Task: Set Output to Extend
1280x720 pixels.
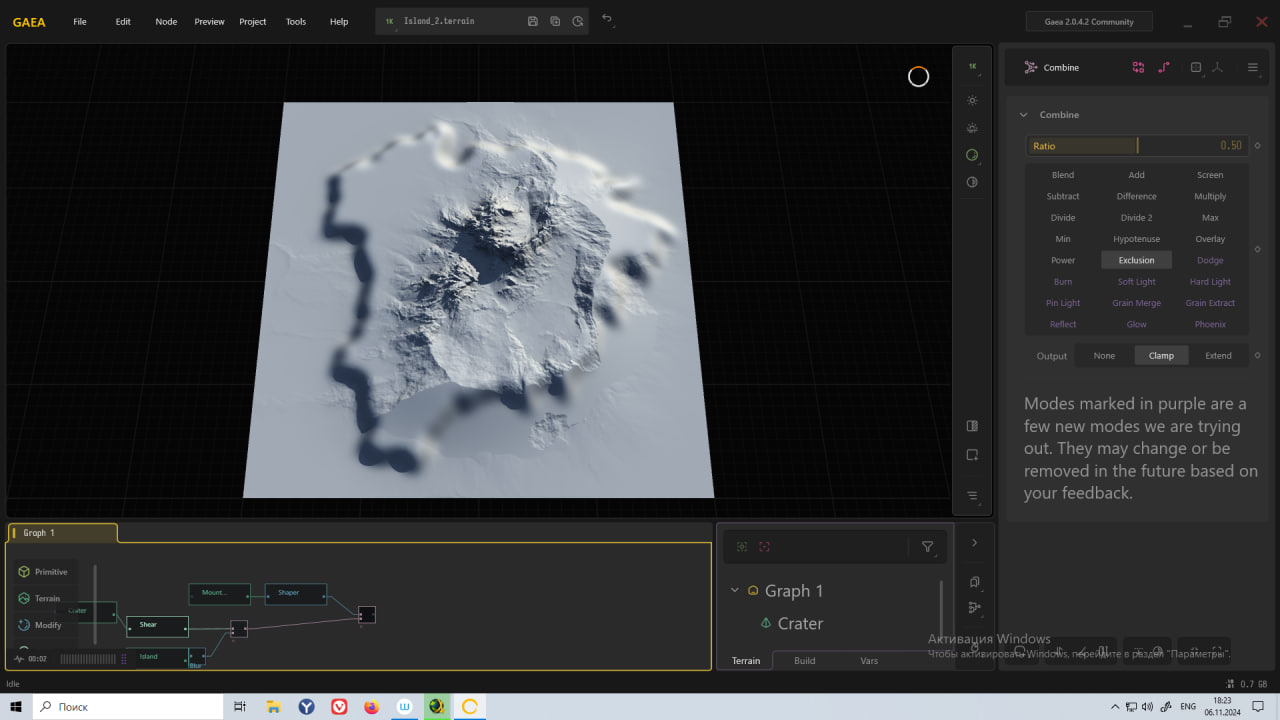Action: 1218,355
